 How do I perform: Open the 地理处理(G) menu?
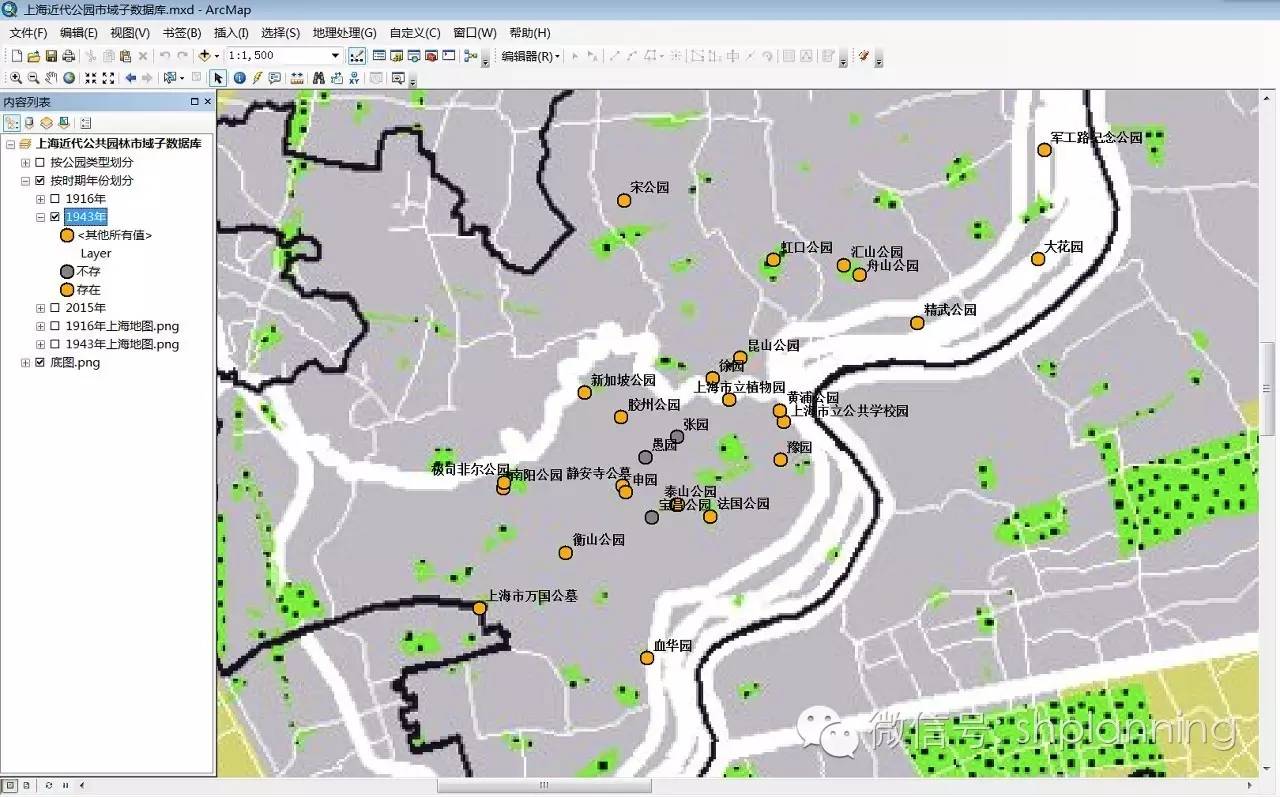point(344,33)
